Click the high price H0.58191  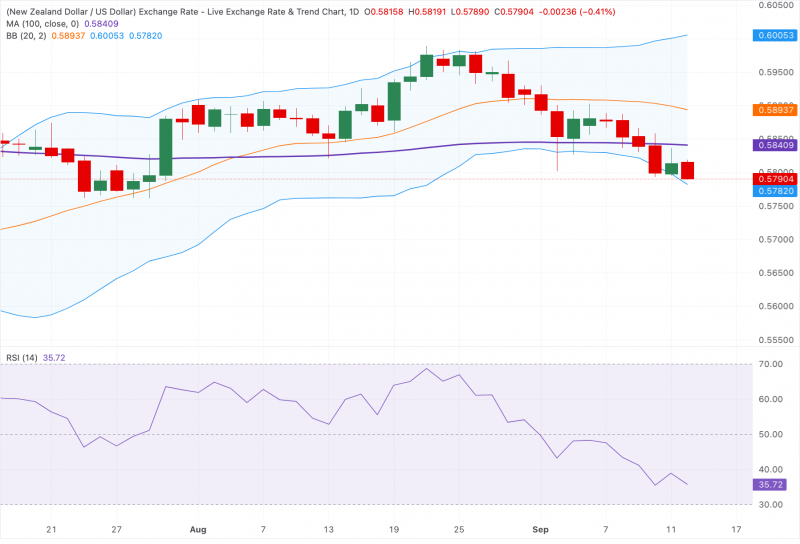427,12
